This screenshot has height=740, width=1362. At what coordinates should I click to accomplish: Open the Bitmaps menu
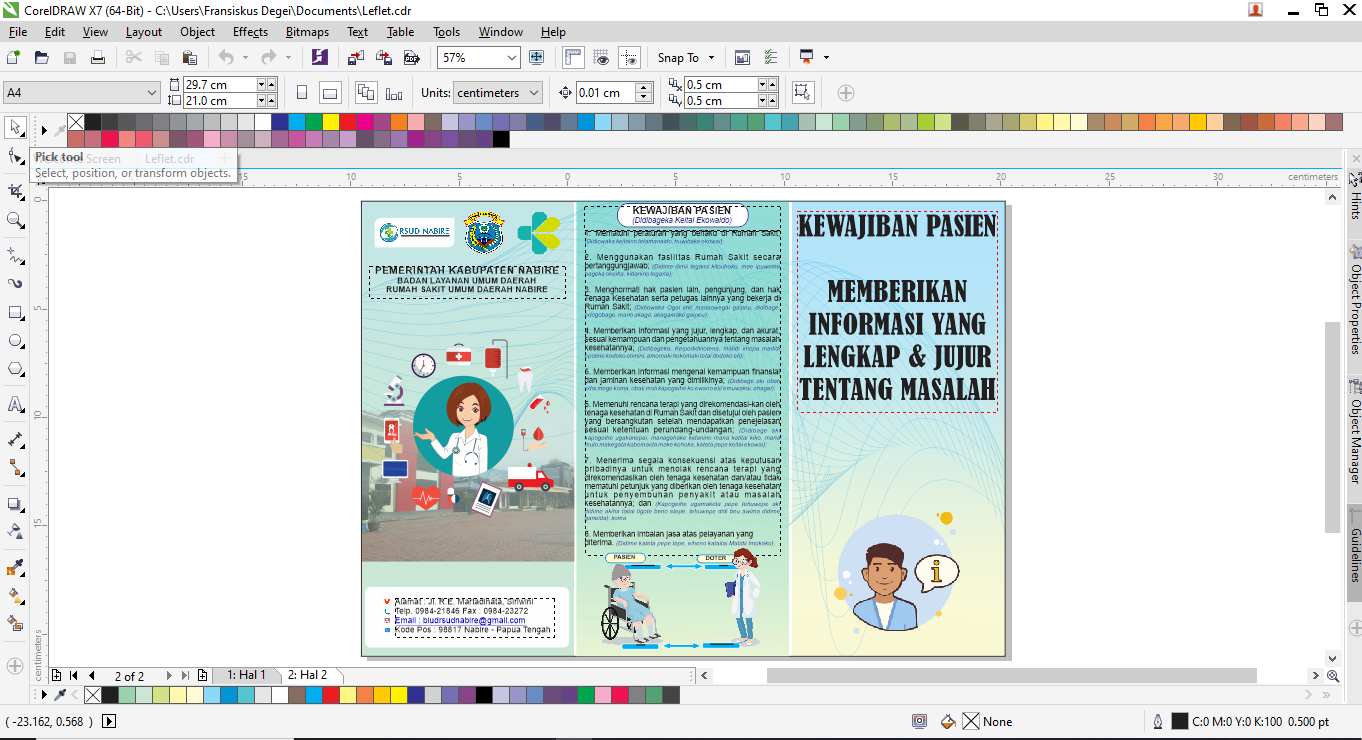click(307, 32)
